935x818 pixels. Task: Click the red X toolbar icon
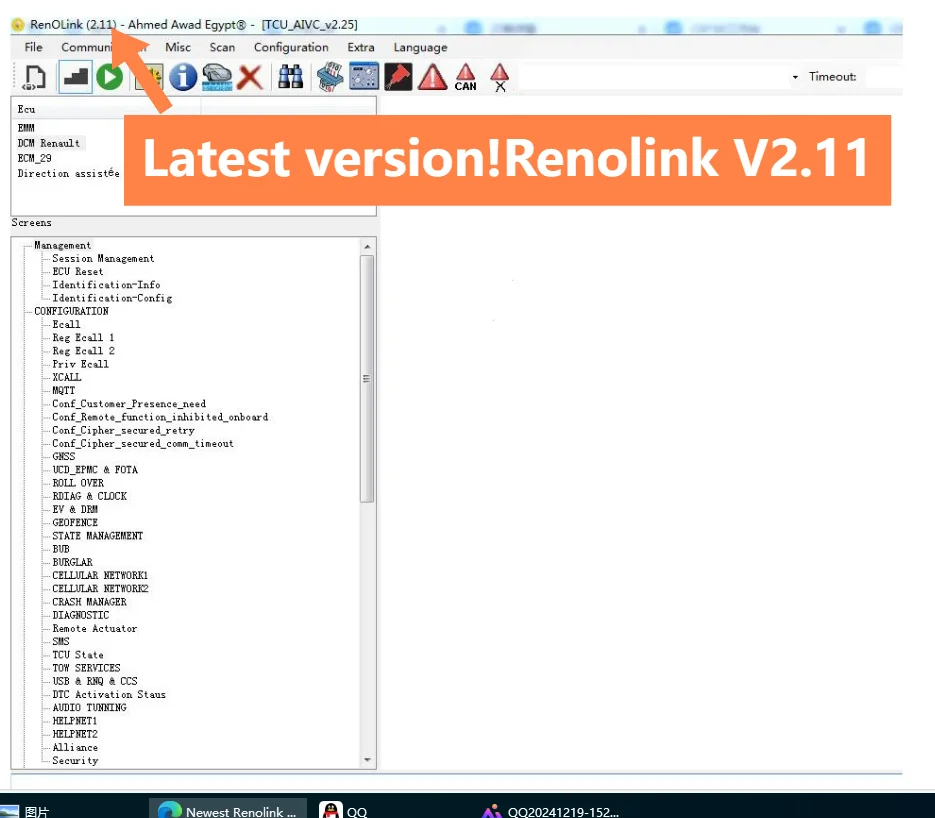[x=250, y=78]
